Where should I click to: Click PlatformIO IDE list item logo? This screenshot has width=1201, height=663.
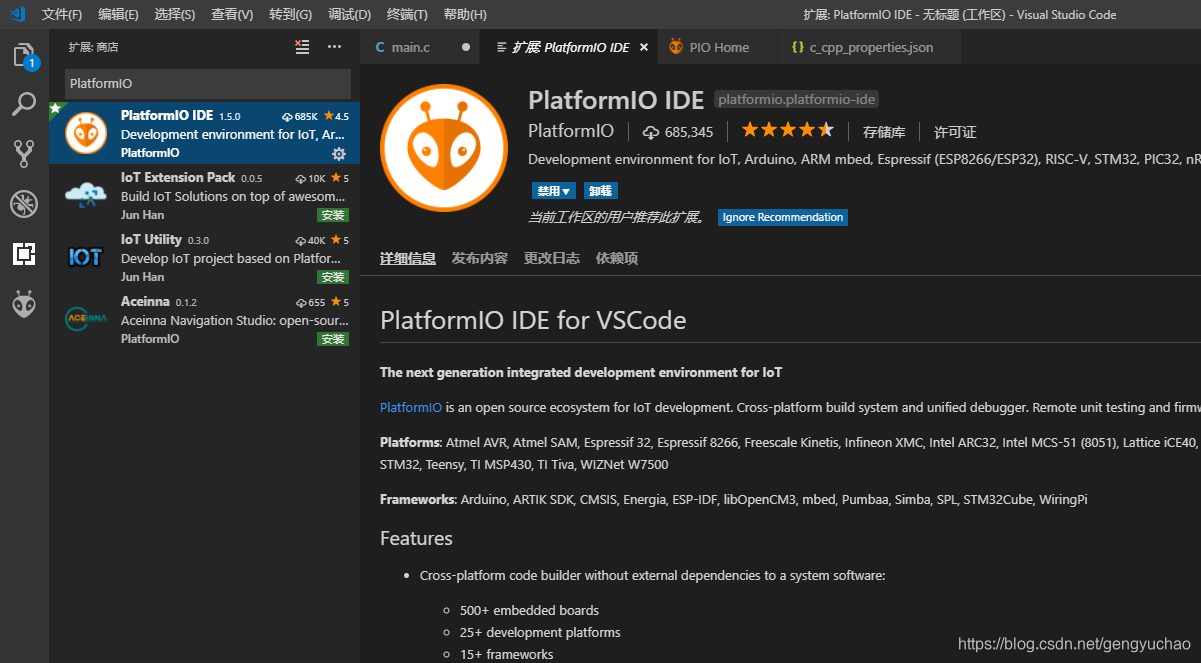tap(86, 133)
